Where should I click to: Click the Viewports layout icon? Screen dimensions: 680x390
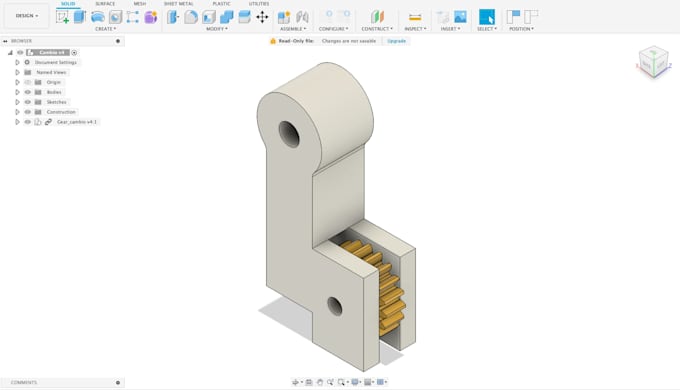click(380, 382)
